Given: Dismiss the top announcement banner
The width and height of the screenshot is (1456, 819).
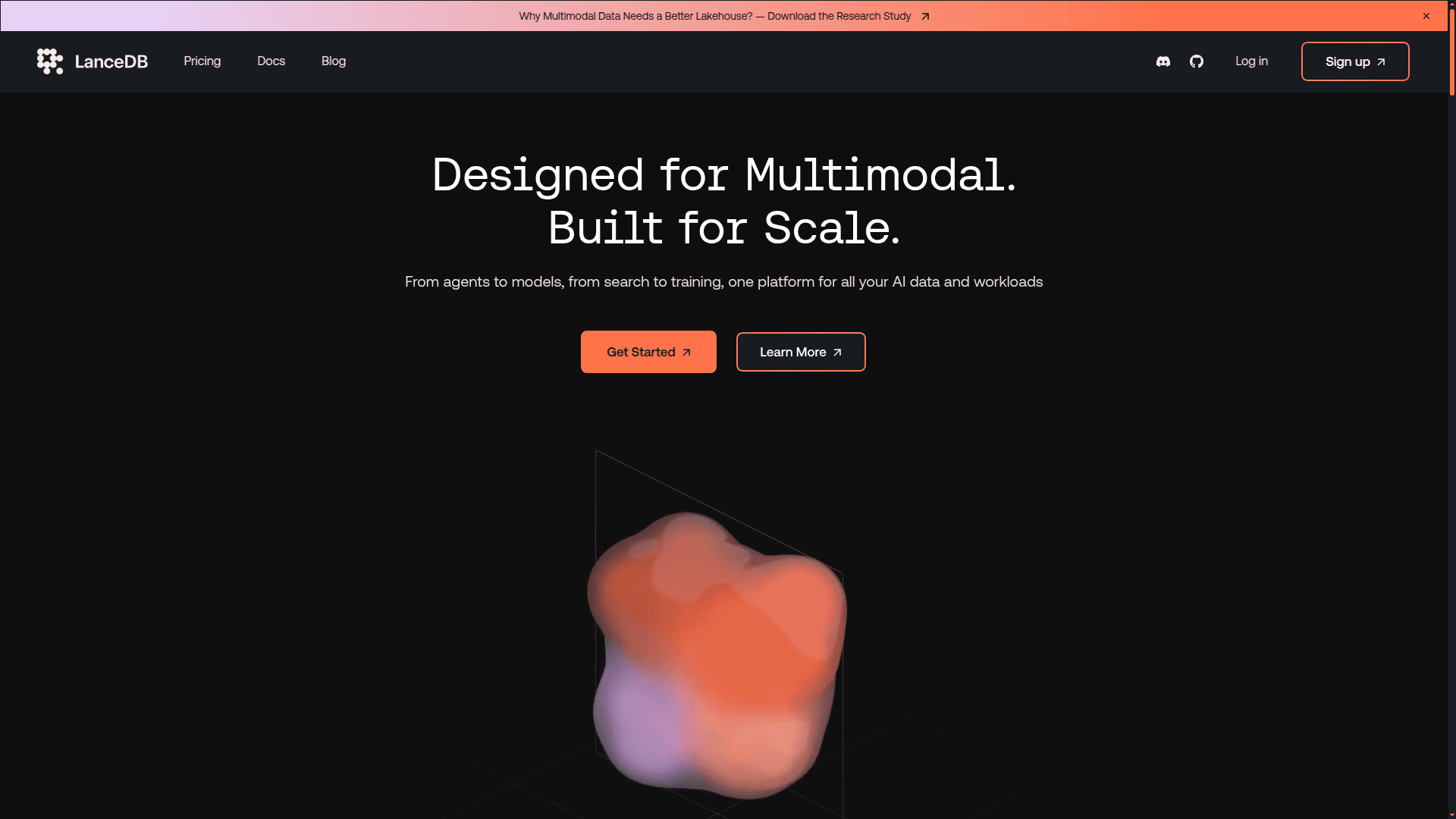Looking at the screenshot, I should (x=1426, y=16).
